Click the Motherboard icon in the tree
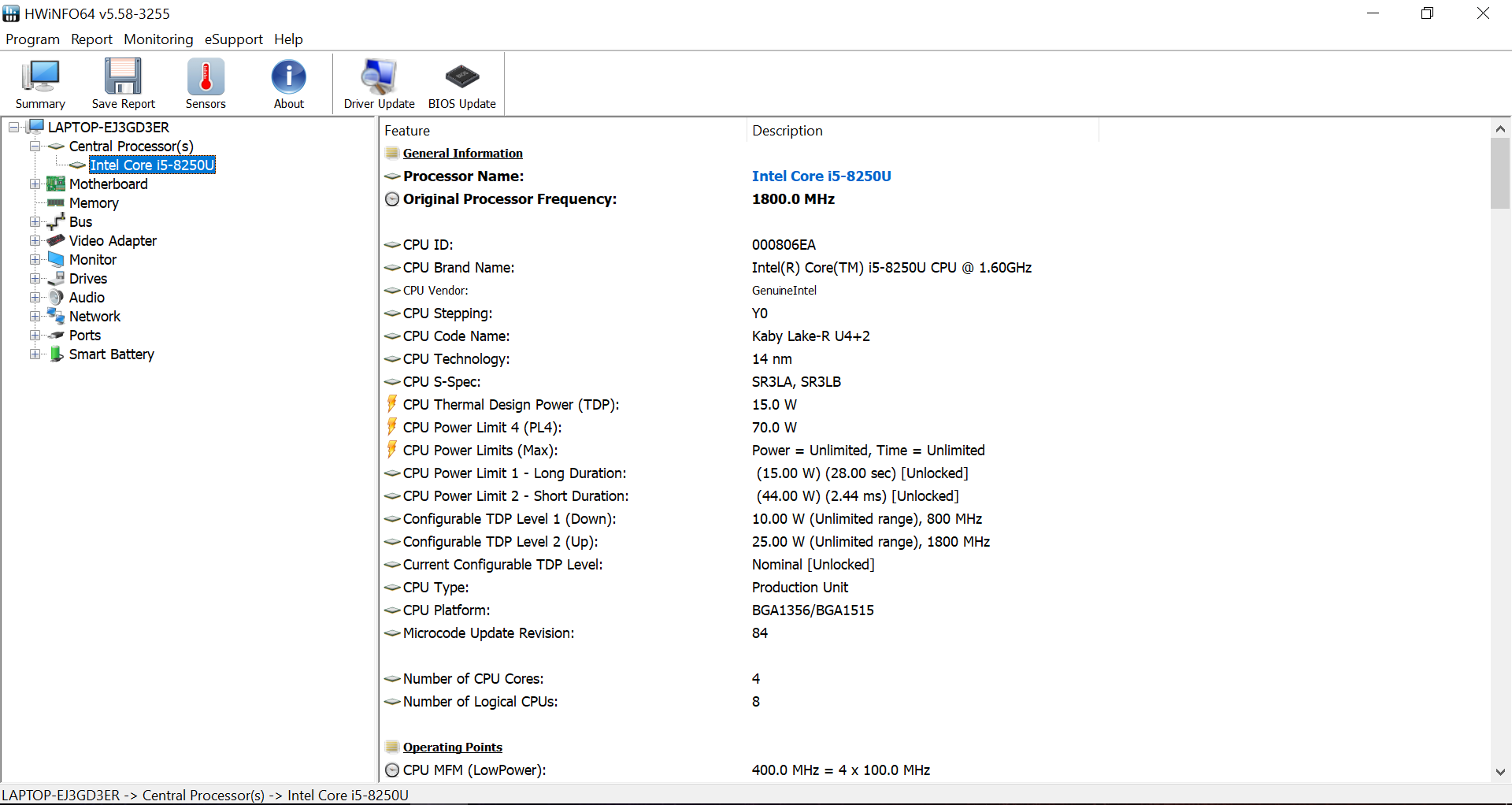Viewport: 1512px width, 805px height. click(56, 184)
